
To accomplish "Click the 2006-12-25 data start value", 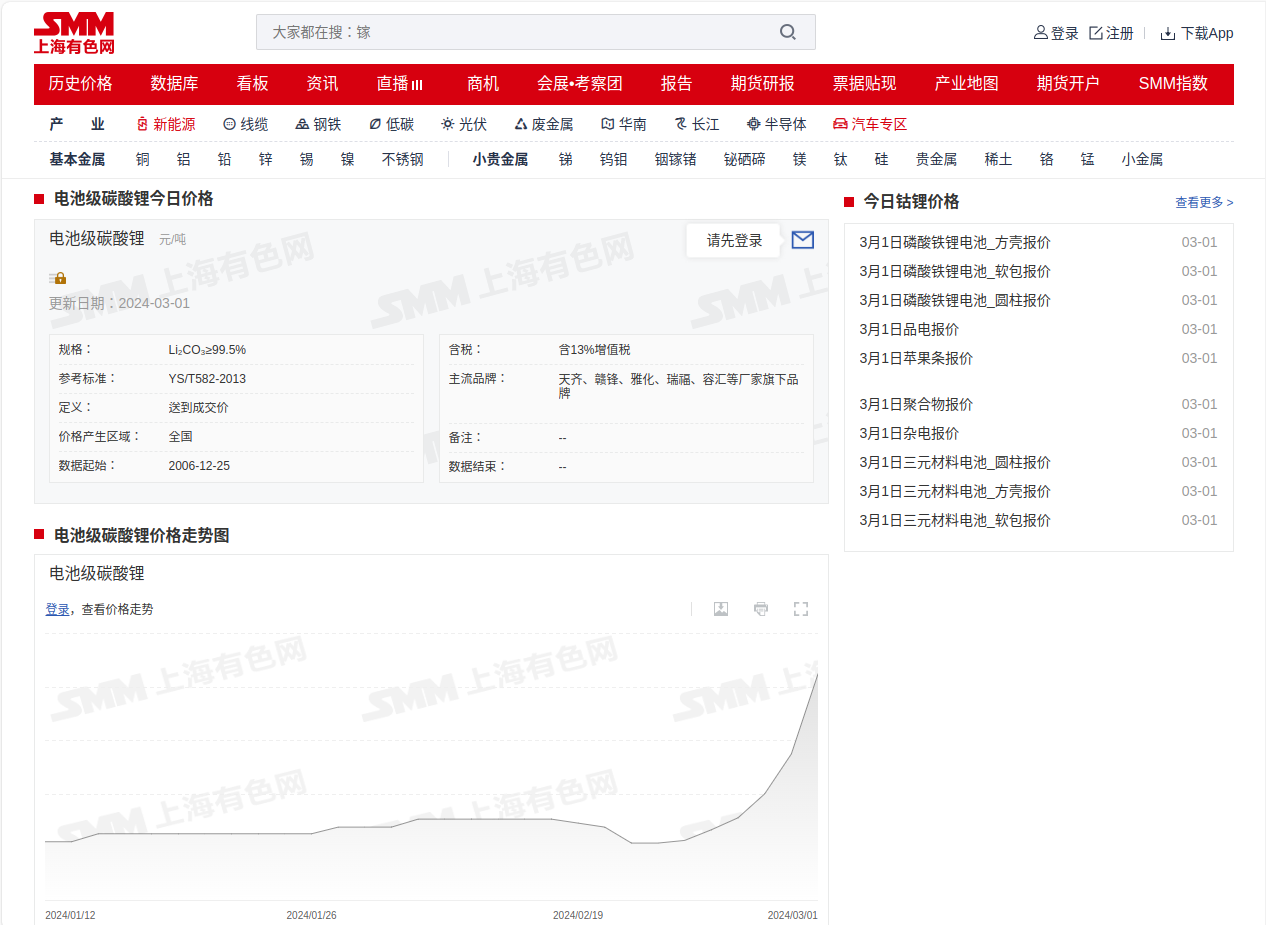I will pyautogui.click(x=199, y=466).
